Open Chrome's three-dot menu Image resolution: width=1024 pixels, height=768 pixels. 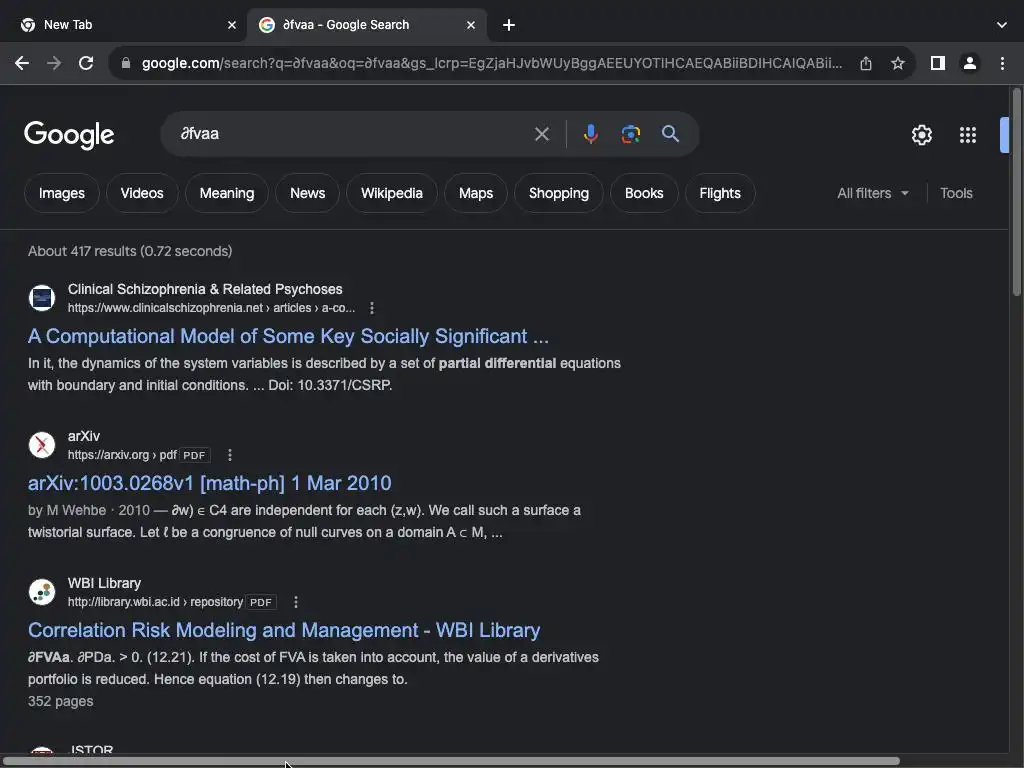(1002, 63)
